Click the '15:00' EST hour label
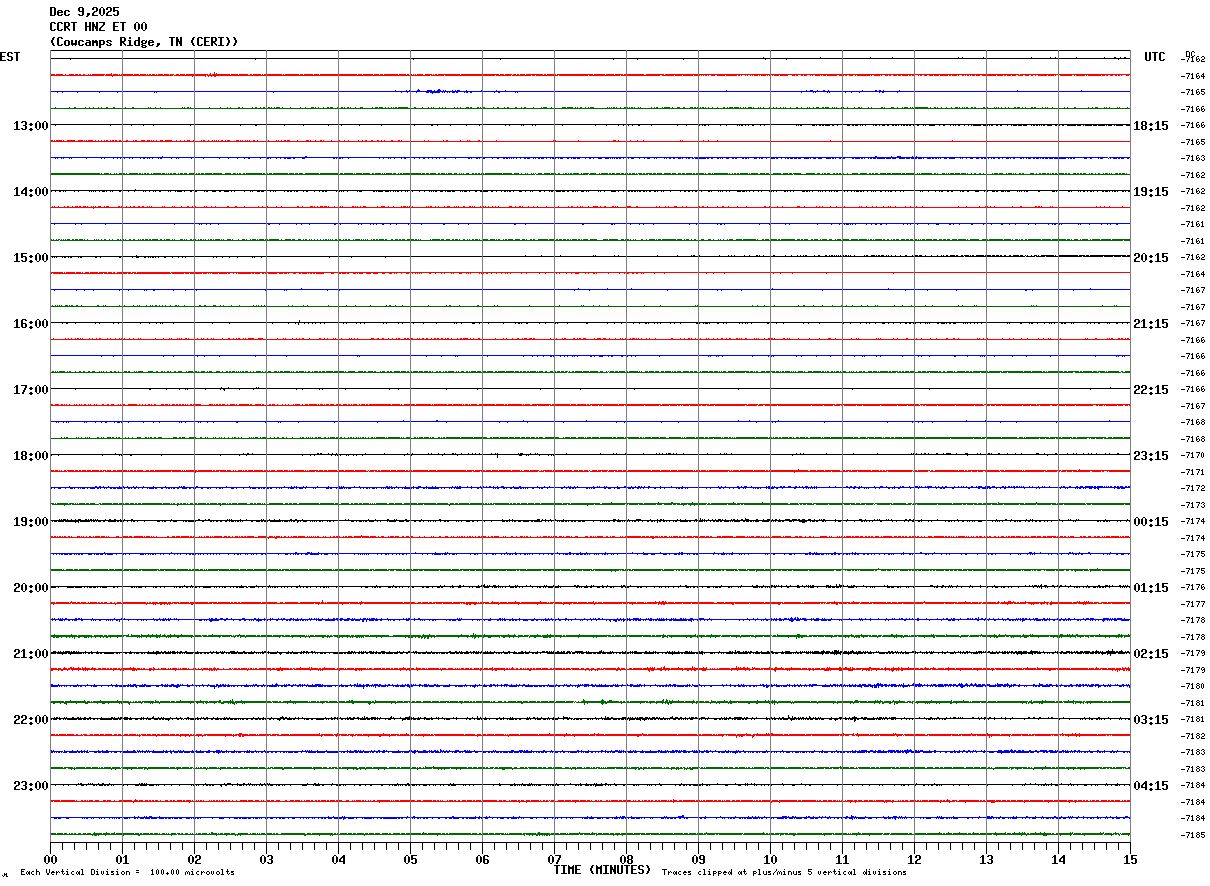 coord(30,258)
